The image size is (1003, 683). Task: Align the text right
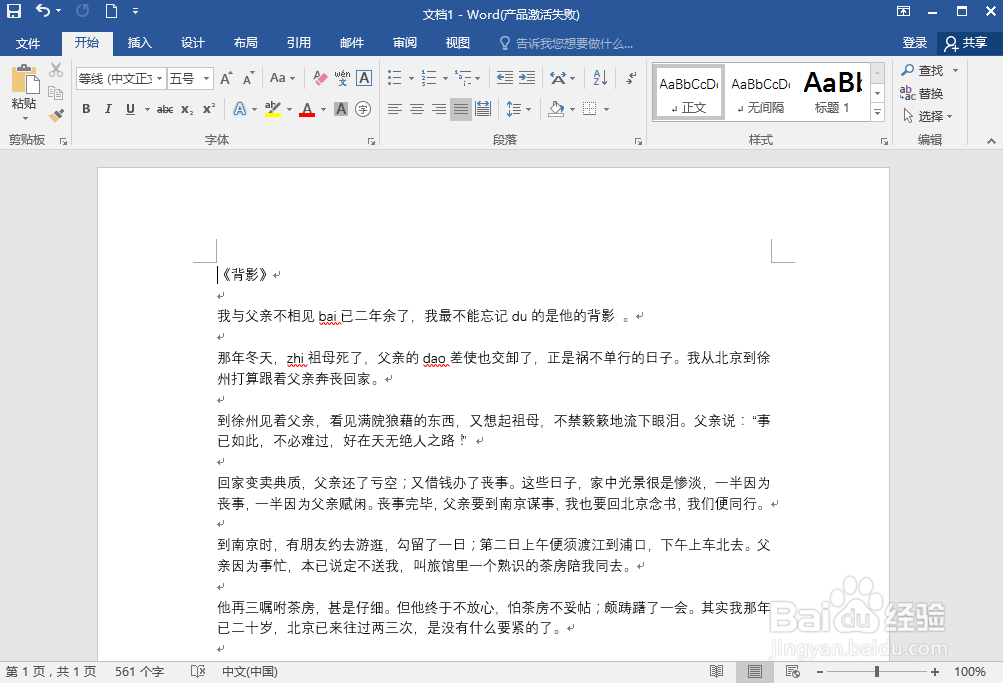pos(439,109)
